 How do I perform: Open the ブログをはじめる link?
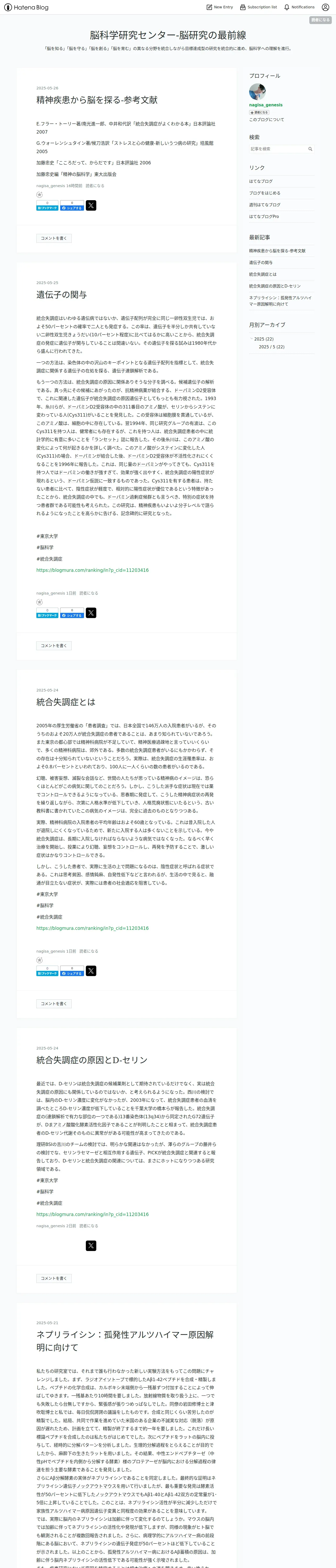(264, 193)
